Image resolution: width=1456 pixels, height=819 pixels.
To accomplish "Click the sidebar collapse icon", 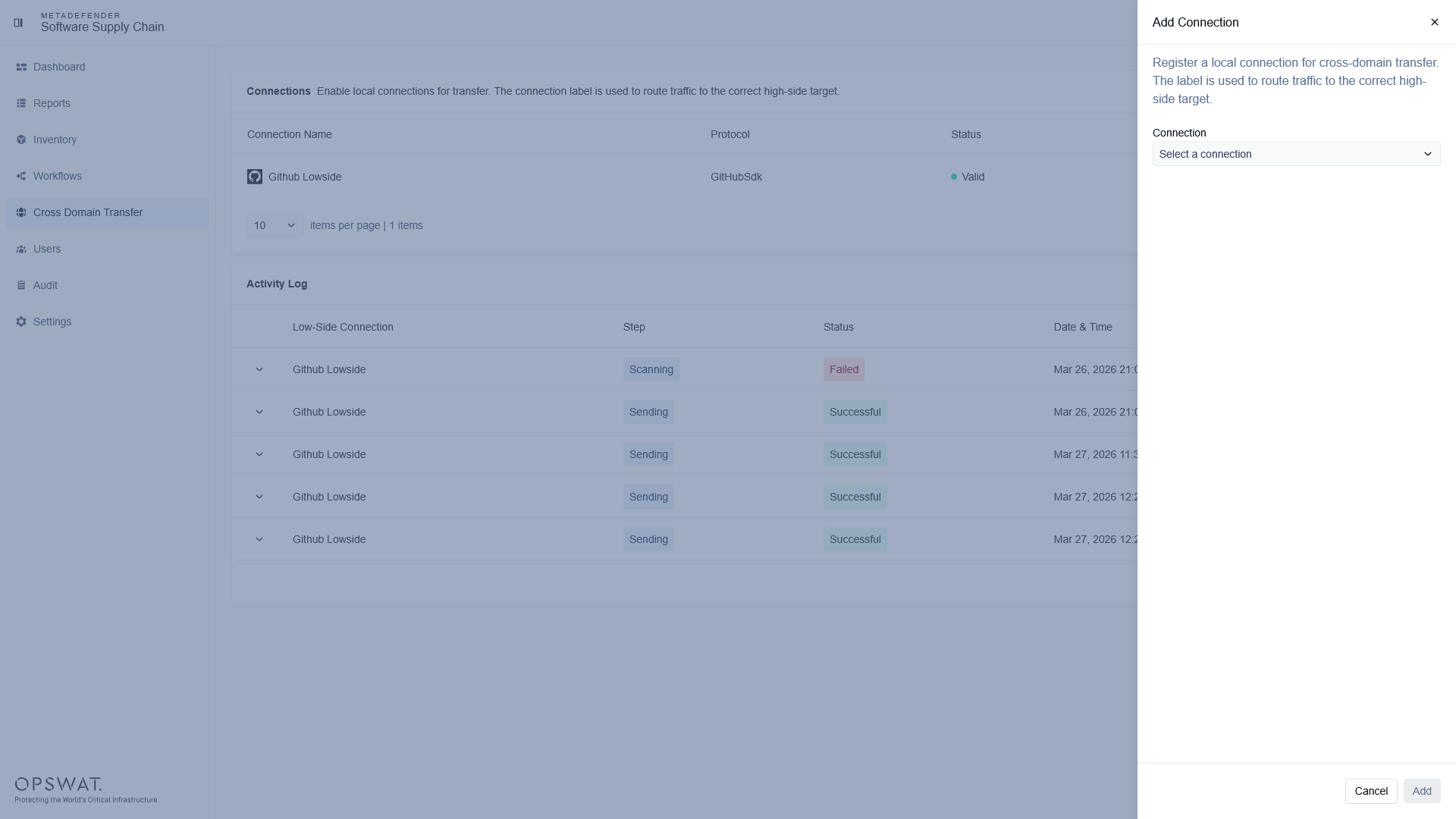I will [x=18, y=23].
